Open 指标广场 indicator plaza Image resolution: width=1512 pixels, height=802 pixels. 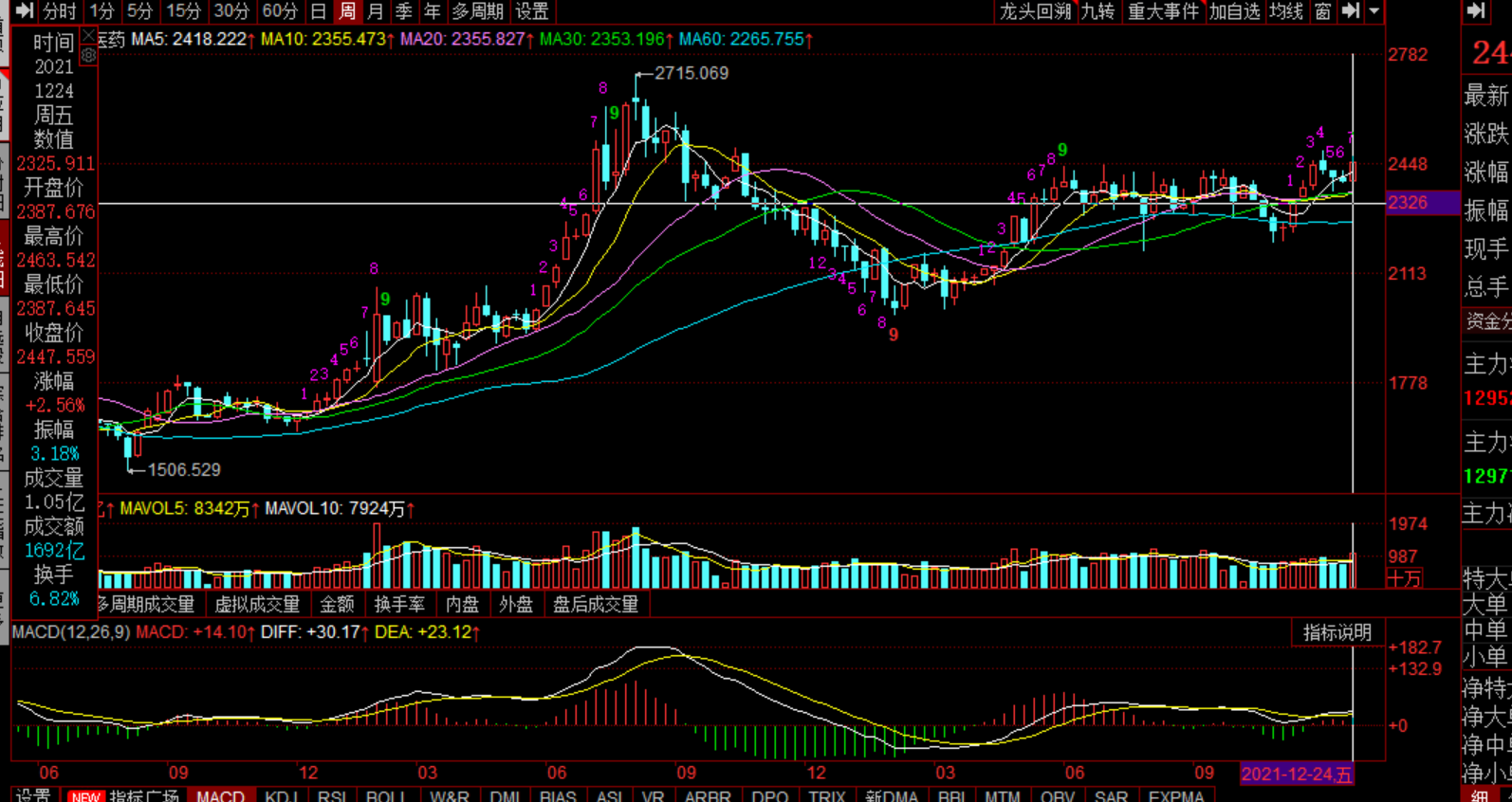(x=143, y=795)
